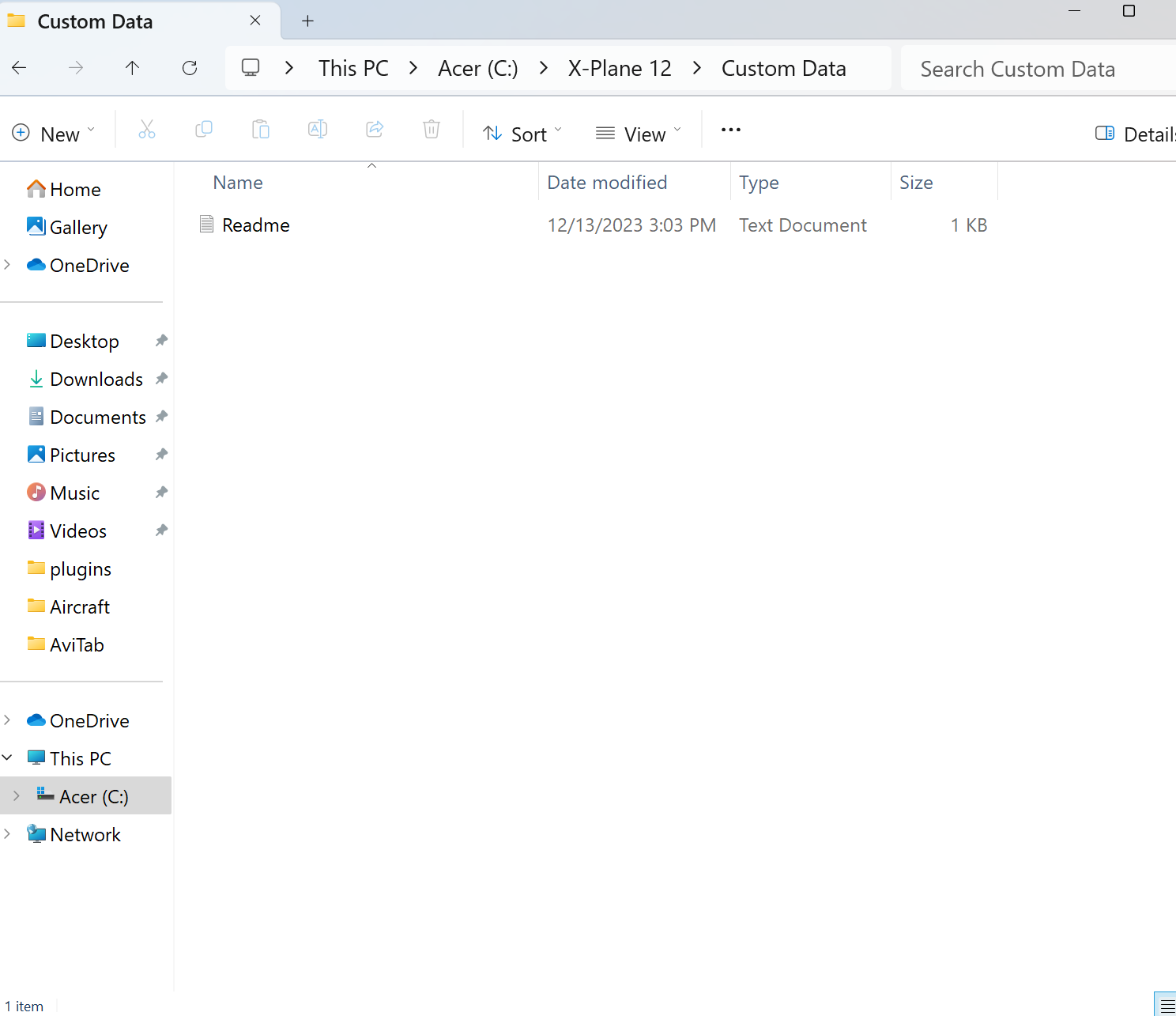Click Custom Data breadcrumb in address bar
1176x1016 pixels.
(784, 68)
